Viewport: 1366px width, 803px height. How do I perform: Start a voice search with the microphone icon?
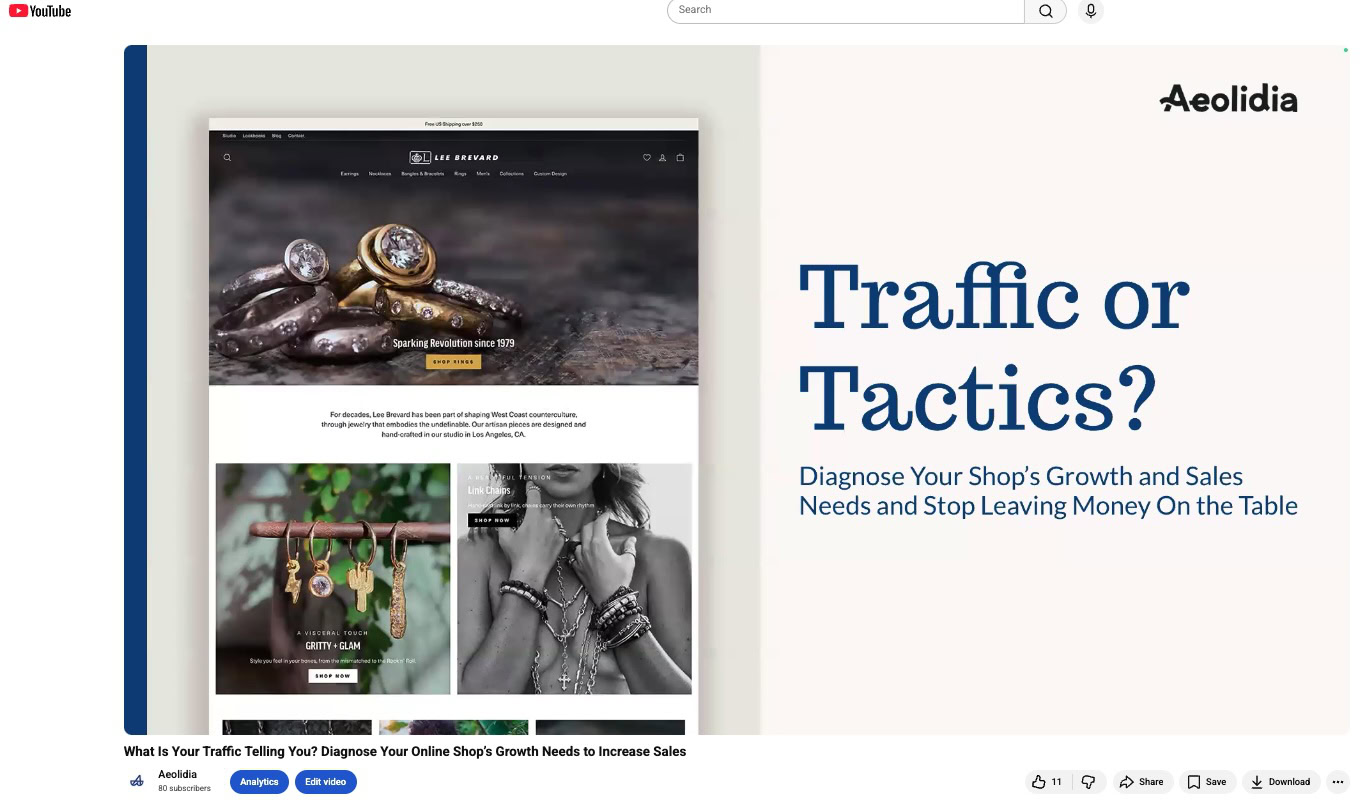tap(1090, 11)
